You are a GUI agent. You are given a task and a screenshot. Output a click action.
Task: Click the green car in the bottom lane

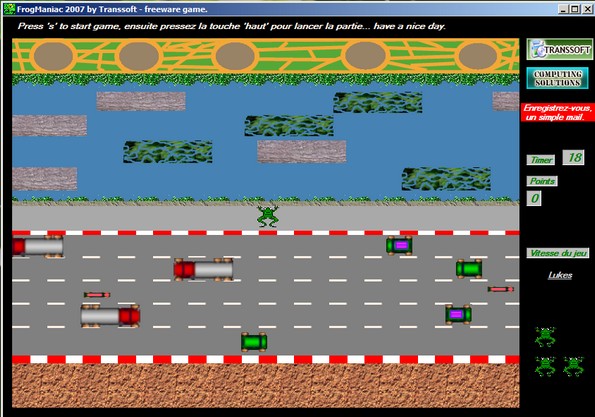[254, 342]
